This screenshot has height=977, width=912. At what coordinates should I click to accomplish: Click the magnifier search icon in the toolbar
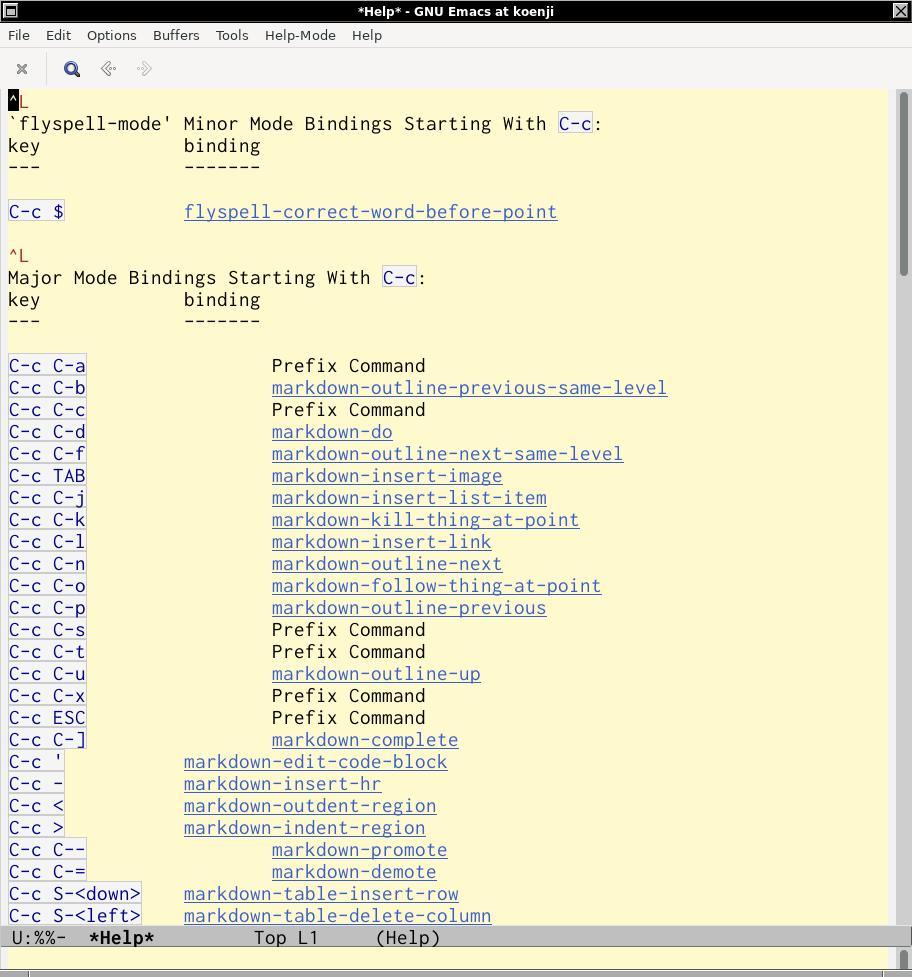click(72, 69)
